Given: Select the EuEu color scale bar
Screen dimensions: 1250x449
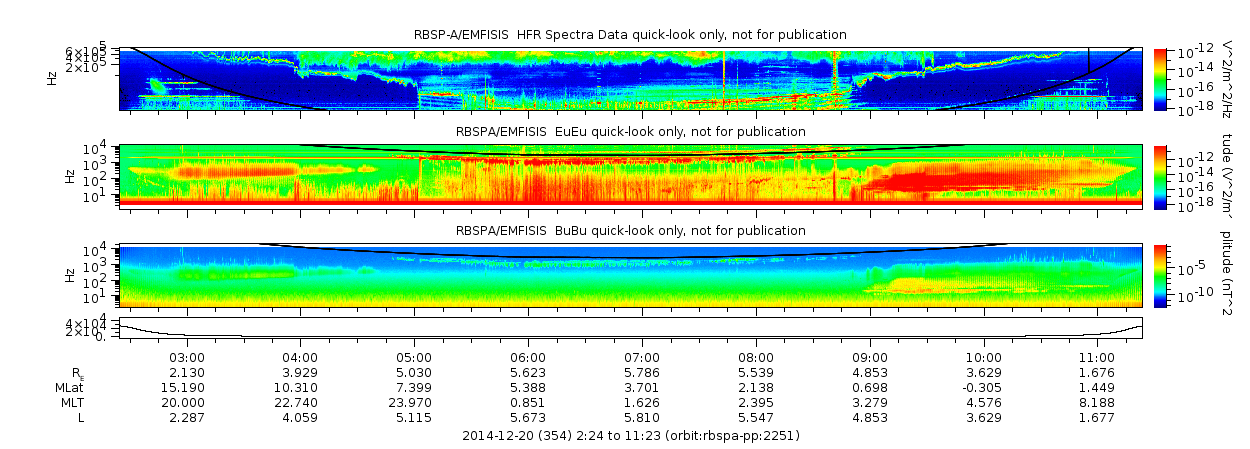Looking at the screenshot, I should tap(1161, 176).
